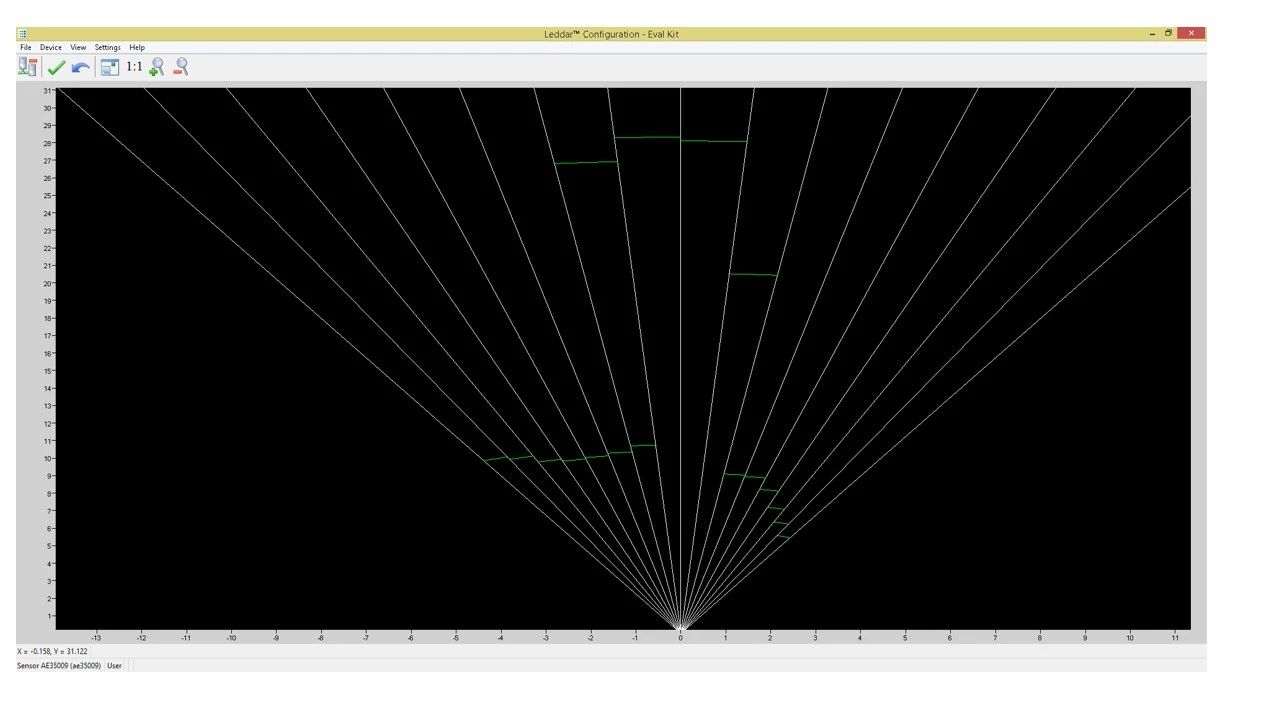Click the Leddar Configuration title bar text
Screen dimensions: 1280x720
pyautogui.click(x=611, y=34)
